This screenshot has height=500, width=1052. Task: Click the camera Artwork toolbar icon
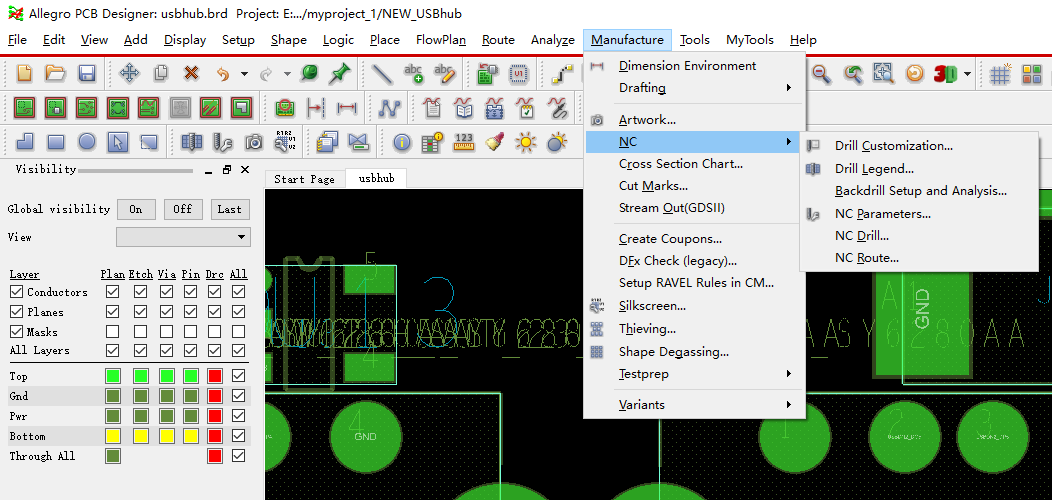coord(254,142)
